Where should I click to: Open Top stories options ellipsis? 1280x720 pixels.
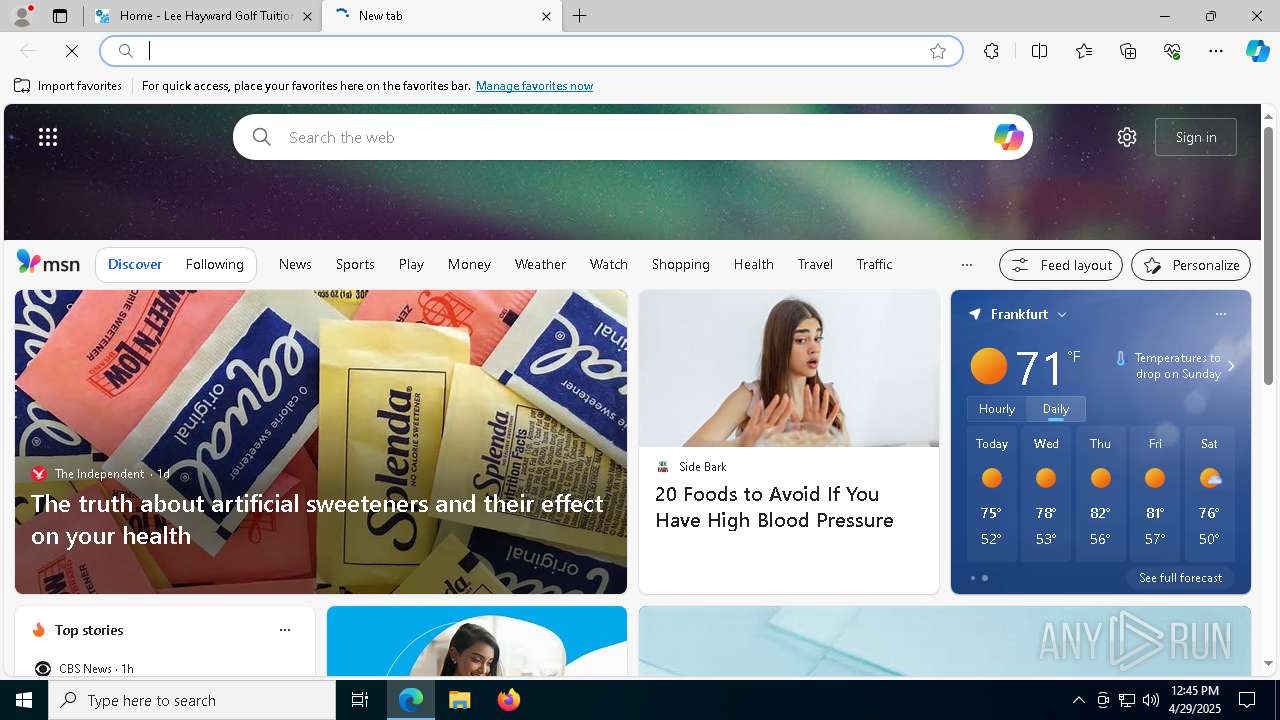coord(285,630)
